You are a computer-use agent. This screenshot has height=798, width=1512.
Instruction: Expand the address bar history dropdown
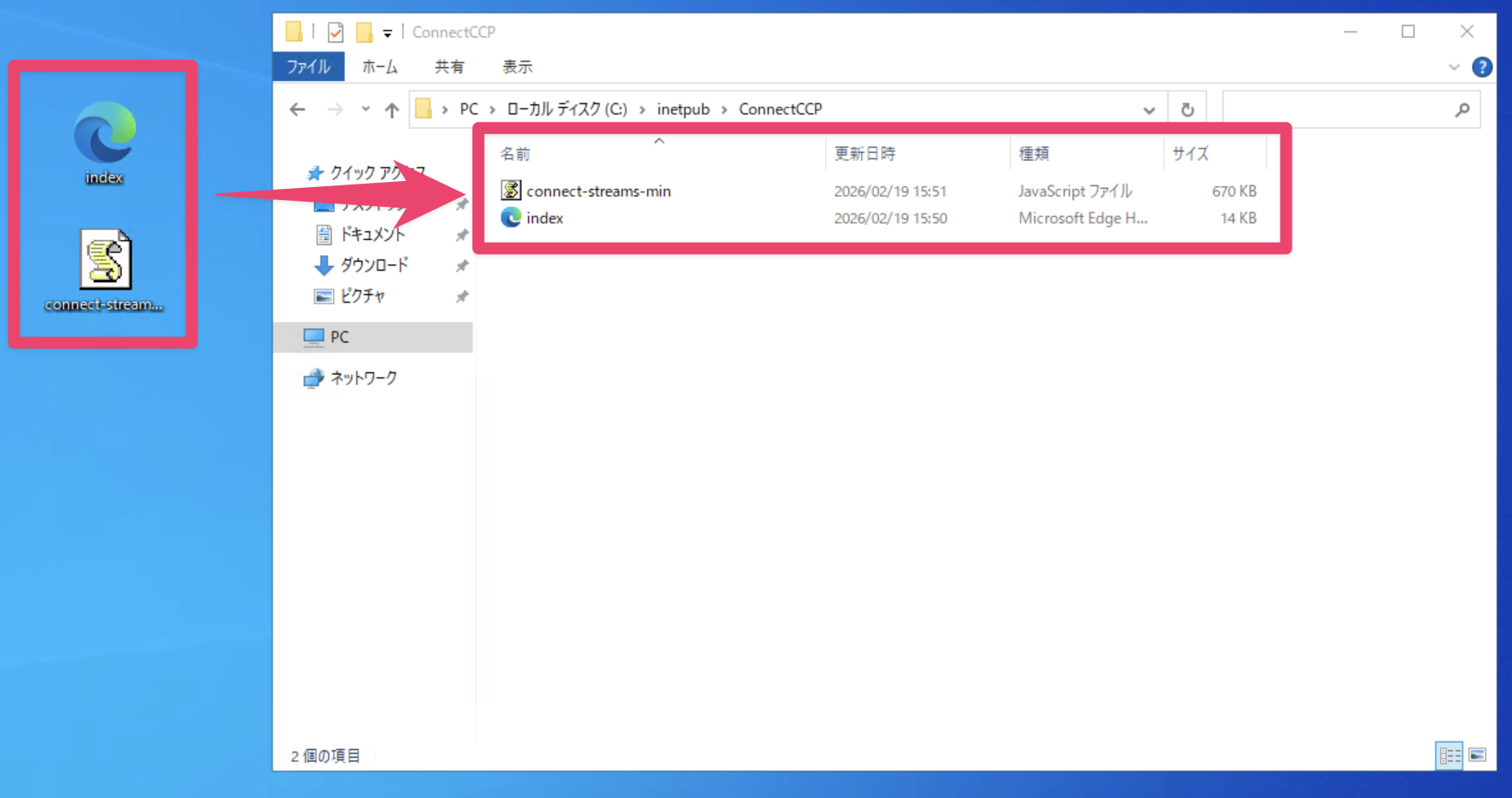click(x=1149, y=109)
